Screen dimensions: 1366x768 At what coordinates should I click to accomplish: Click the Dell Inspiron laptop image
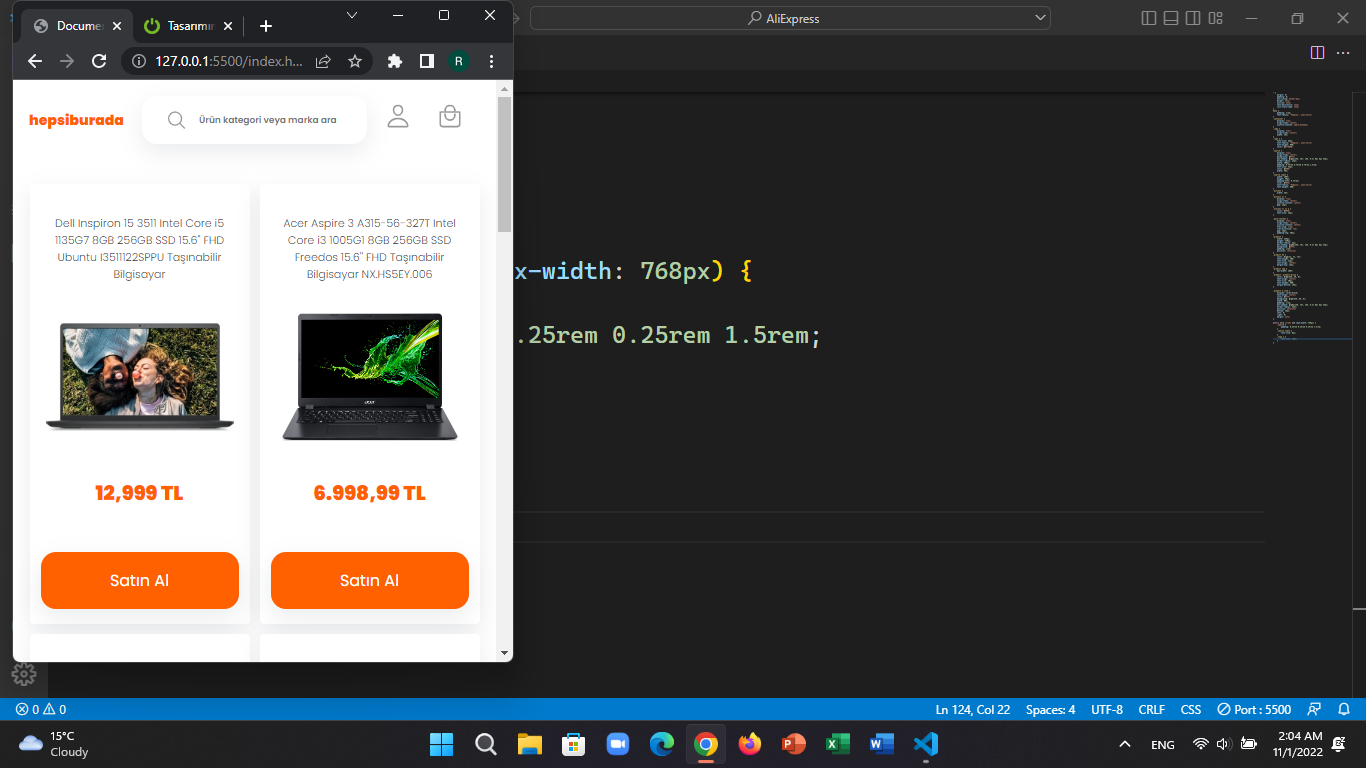point(140,377)
